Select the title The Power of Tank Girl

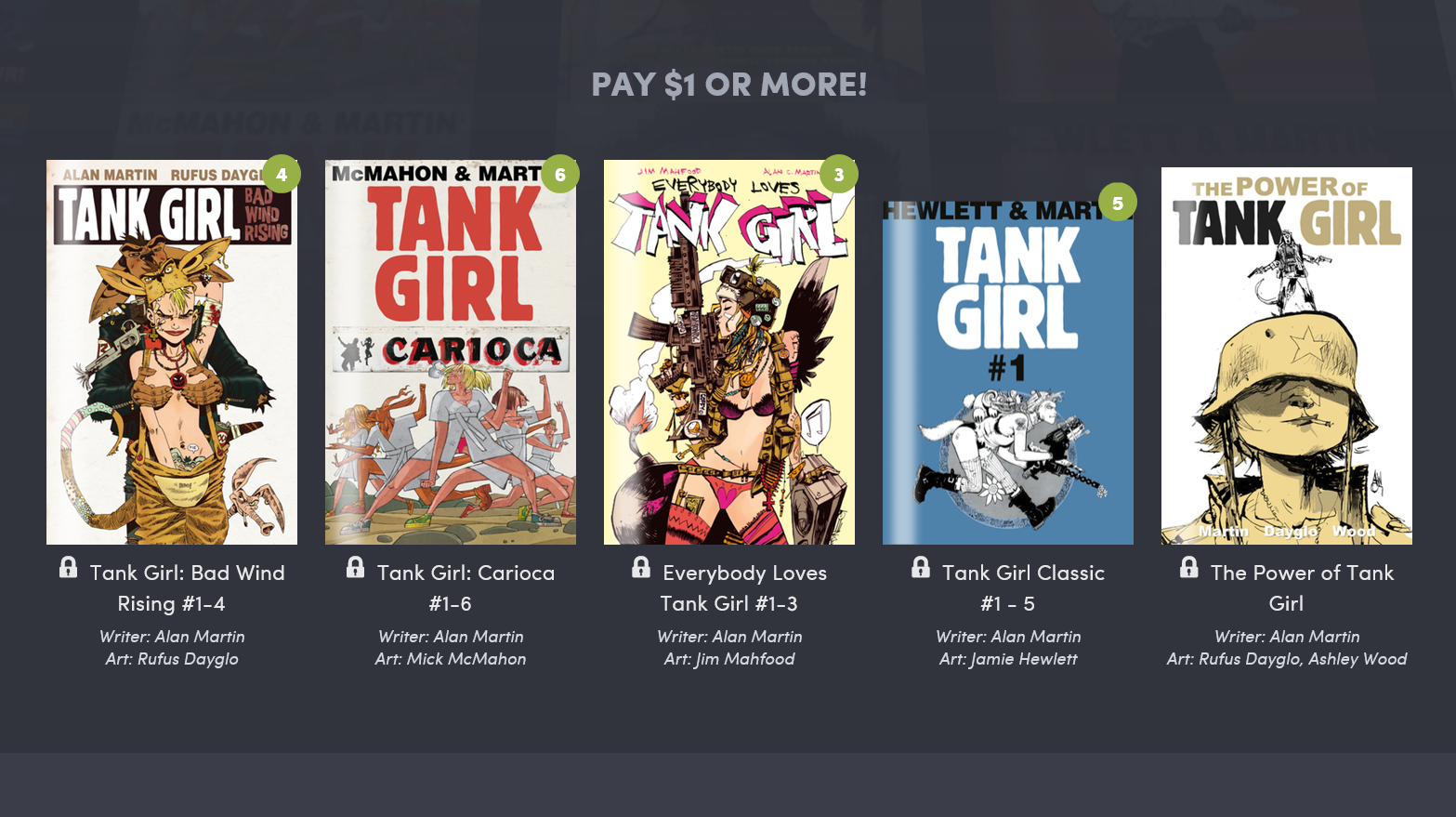point(1301,588)
